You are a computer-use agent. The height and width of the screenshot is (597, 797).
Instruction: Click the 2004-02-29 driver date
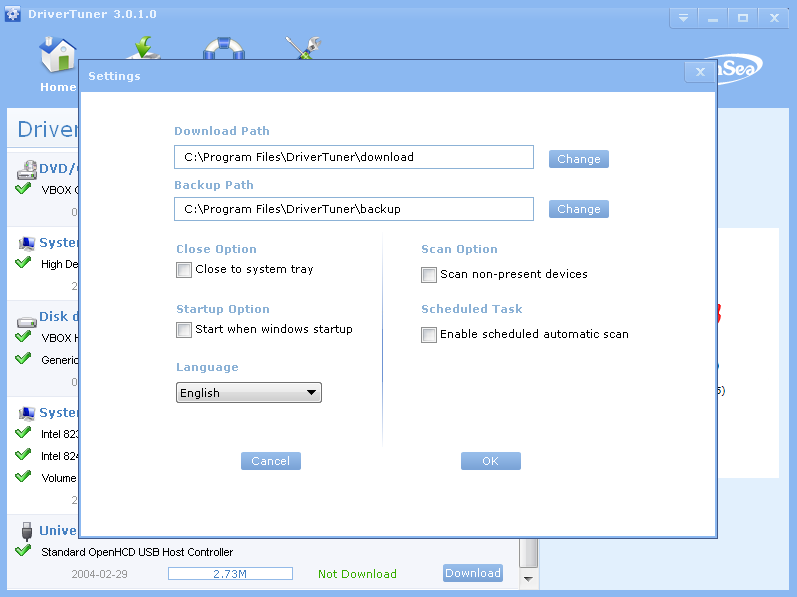[99, 574]
